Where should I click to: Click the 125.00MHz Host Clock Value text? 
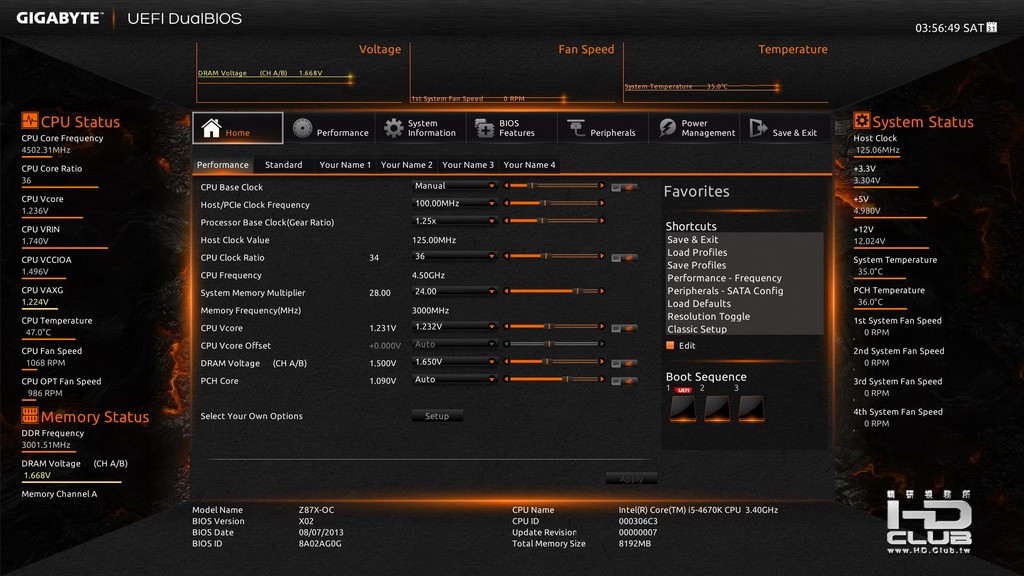pyautogui.click(x=434, y=240)
